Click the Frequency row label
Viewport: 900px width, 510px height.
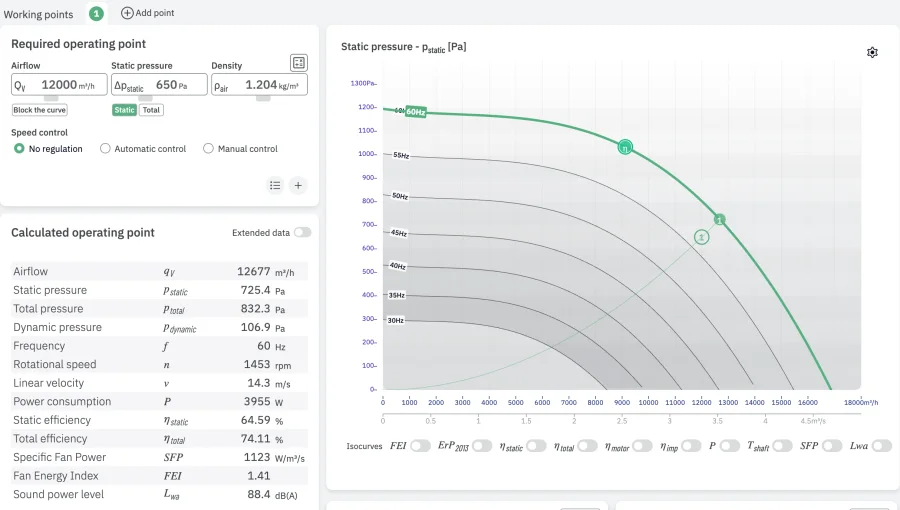[39, 346]
